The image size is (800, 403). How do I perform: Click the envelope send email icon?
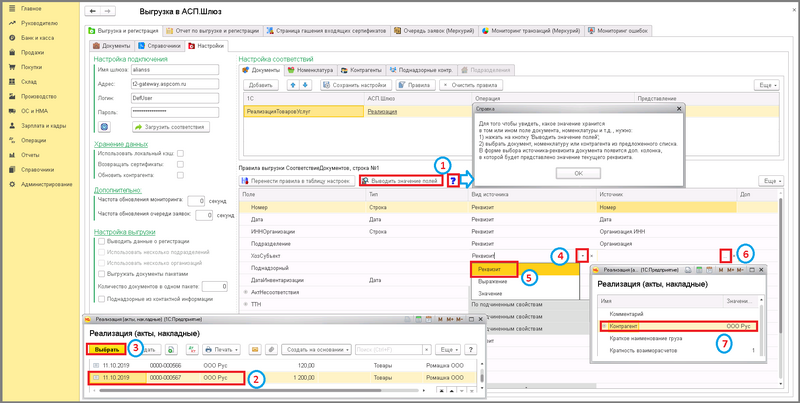[x=255, y=349]
